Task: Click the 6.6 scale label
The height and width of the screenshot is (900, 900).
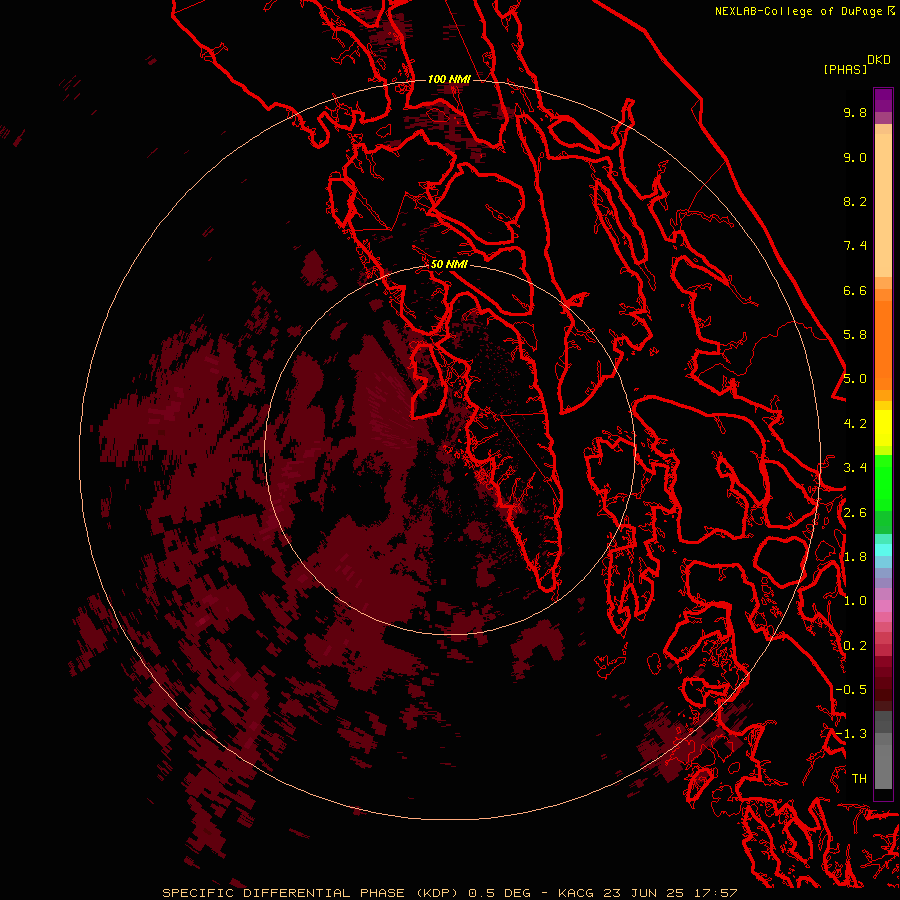Action: [x=855, y=290]
